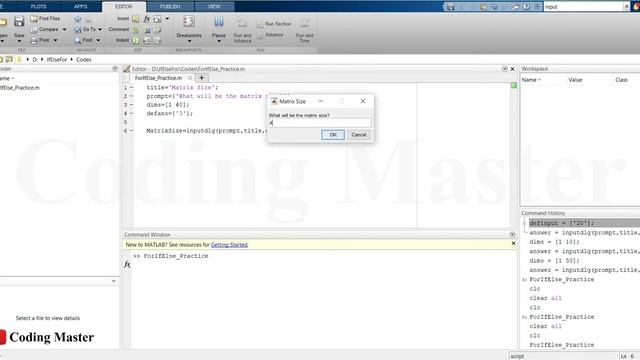Switch to the PUBLISH ribbon tab
Screen dimensions: 640x360
pos(170,7)
